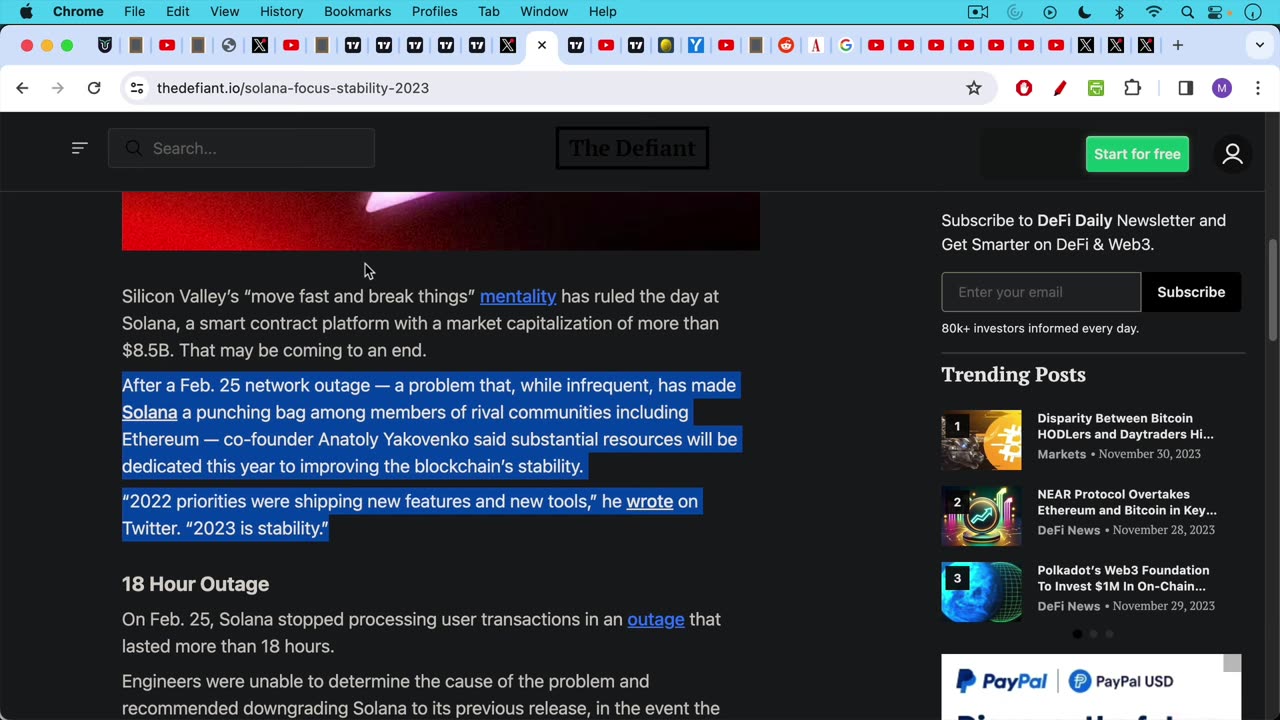Open site information for thedefiant.io
Screen dimensions: 1280x720
click(137, 88)
